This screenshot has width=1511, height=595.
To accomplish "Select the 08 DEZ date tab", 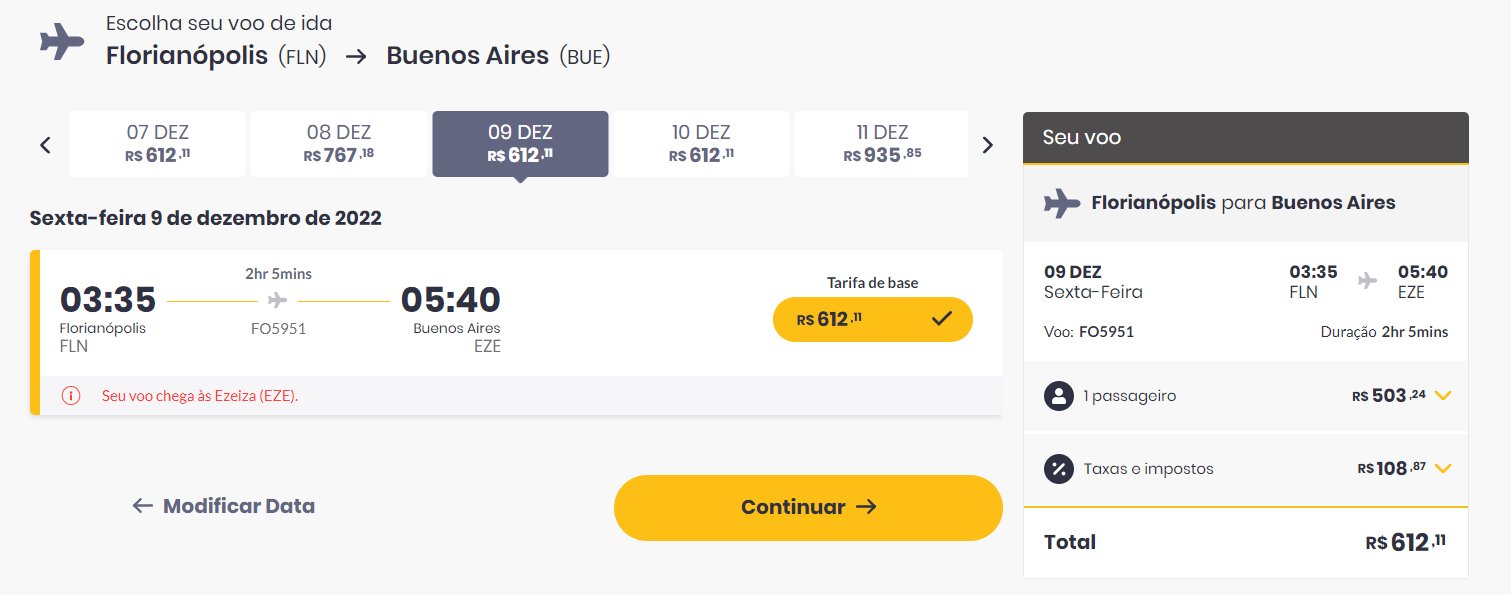I will coord(339,144).
